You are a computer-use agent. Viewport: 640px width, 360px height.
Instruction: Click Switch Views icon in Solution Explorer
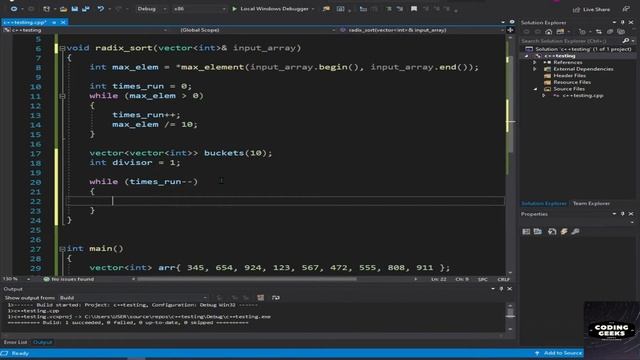[x=560, y=31]
